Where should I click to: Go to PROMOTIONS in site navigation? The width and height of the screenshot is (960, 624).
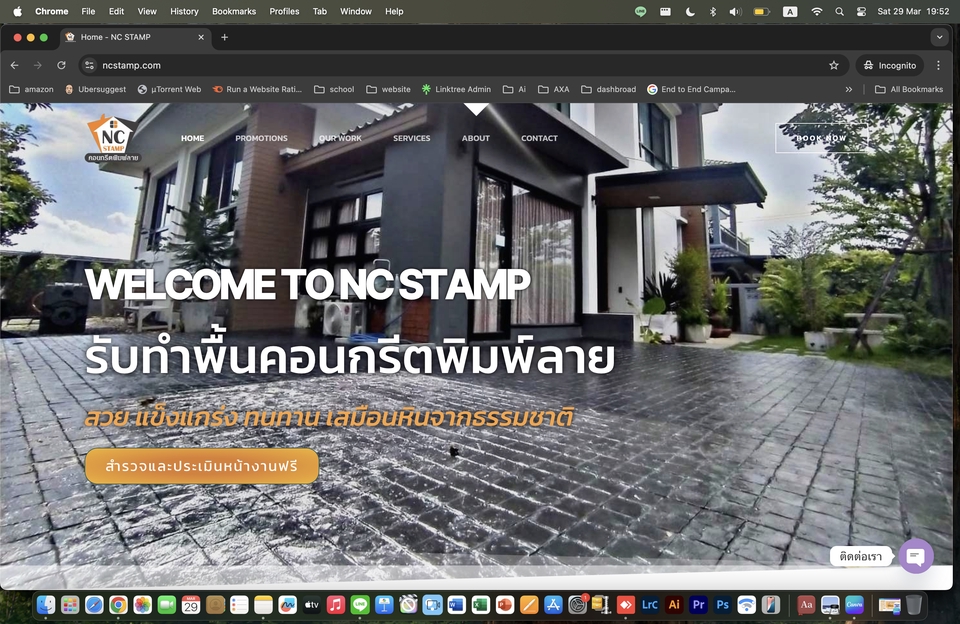click(x=261, y=138)
